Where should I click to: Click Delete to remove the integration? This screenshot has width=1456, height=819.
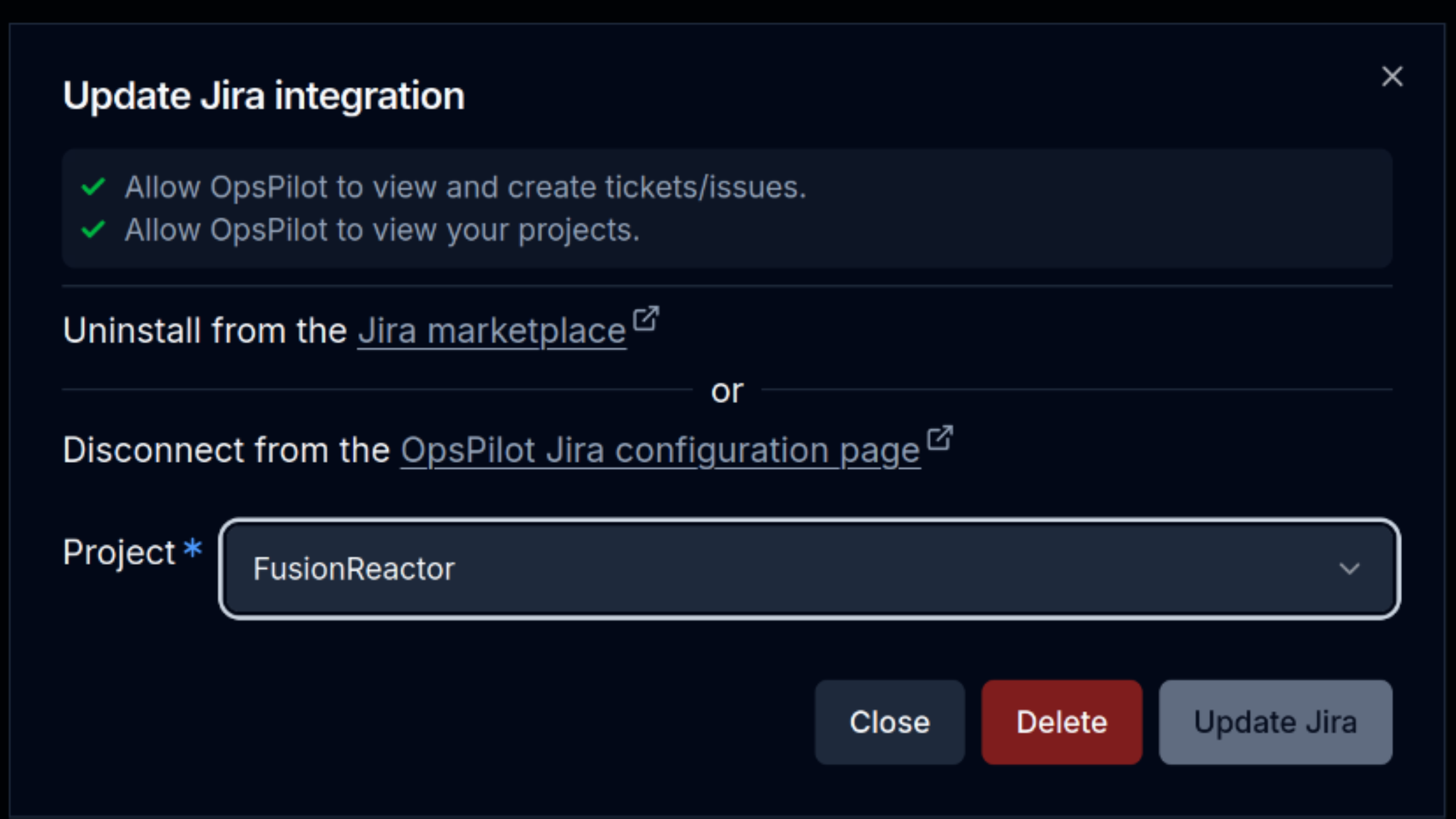(1061, 721)
